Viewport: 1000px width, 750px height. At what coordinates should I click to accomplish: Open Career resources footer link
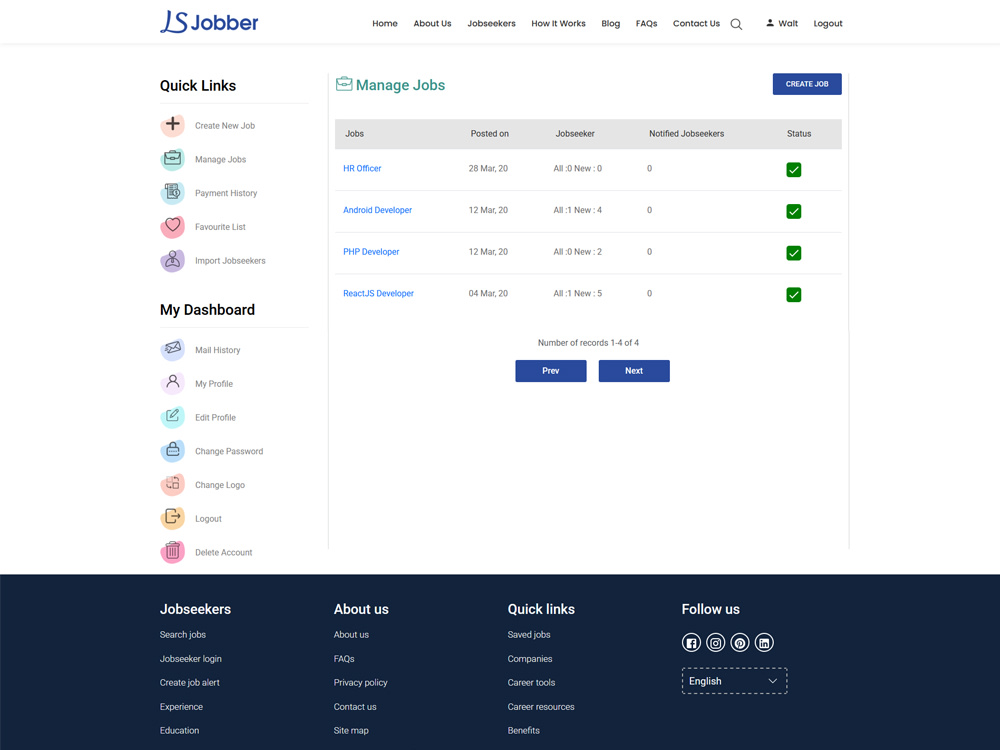pos(541,707)
